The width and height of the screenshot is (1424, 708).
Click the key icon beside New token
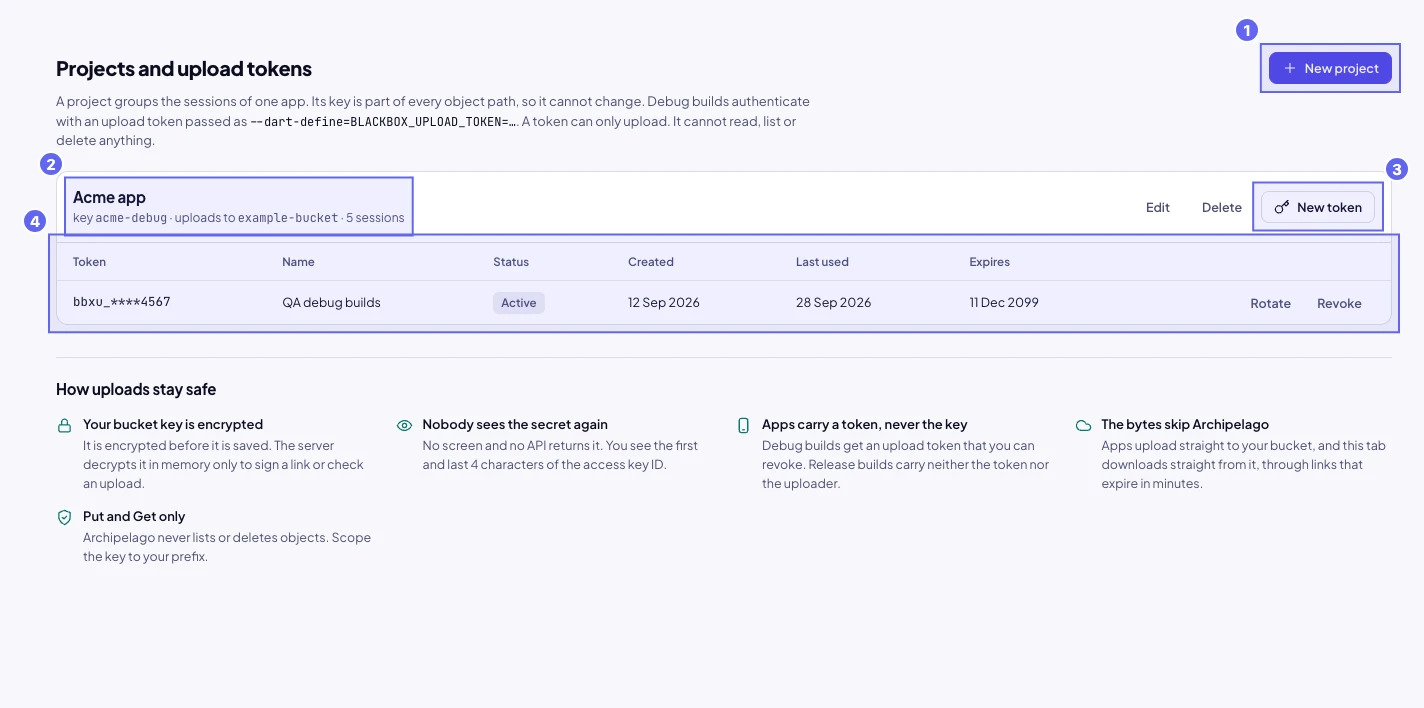pyautogui.click(x=1282, y=207)
